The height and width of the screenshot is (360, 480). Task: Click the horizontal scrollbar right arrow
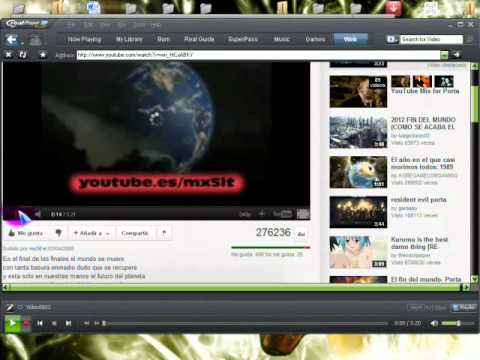466,287
